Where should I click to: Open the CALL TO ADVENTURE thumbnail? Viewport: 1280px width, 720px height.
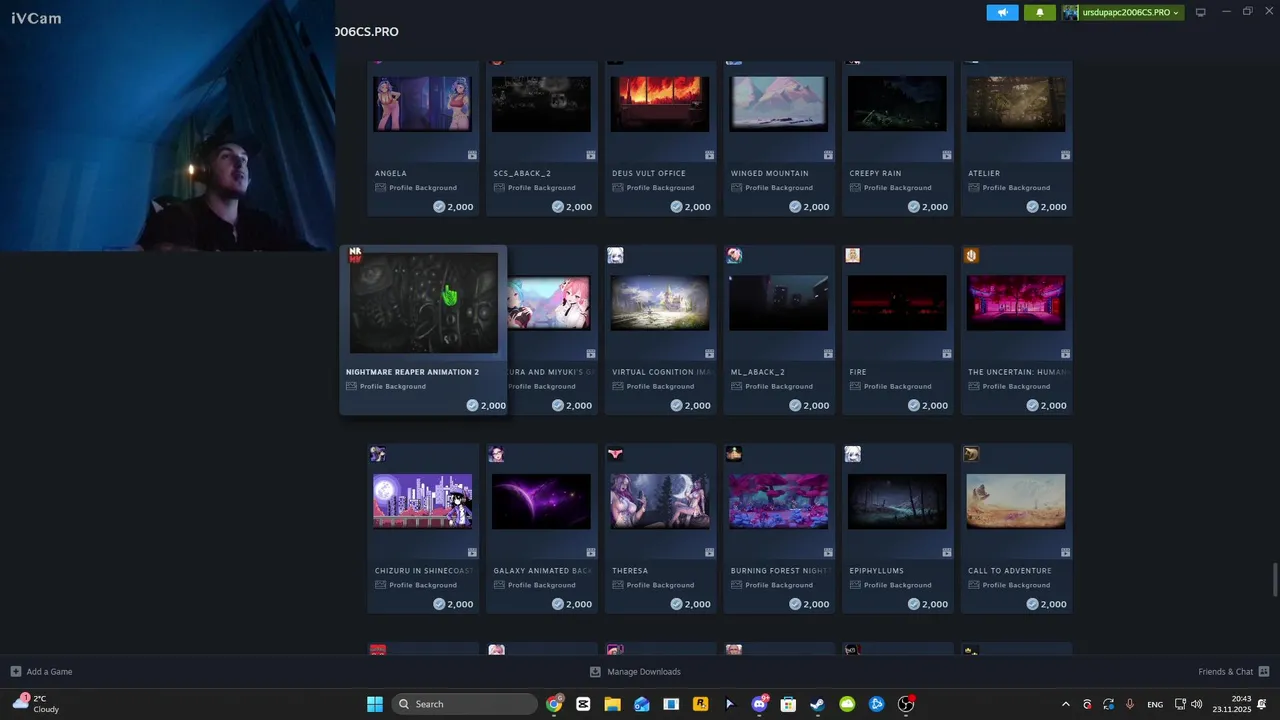point(1016,501)
